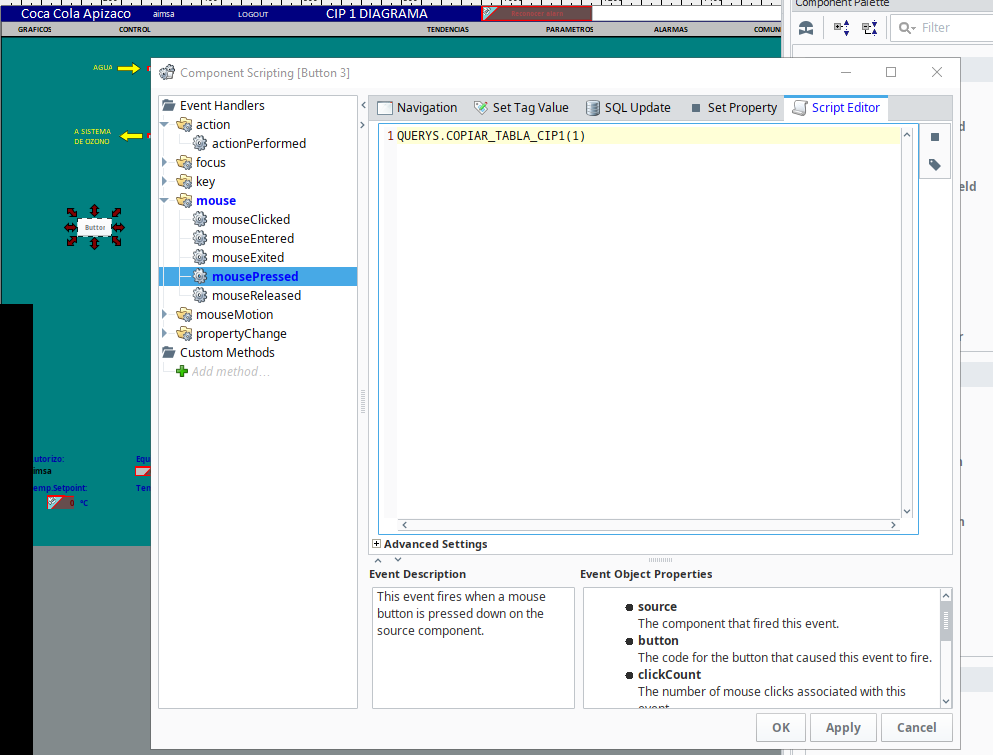Screen dimensions: 993x755
Task: Select the SQL Update tab
Action: click(x=628, y=108)
